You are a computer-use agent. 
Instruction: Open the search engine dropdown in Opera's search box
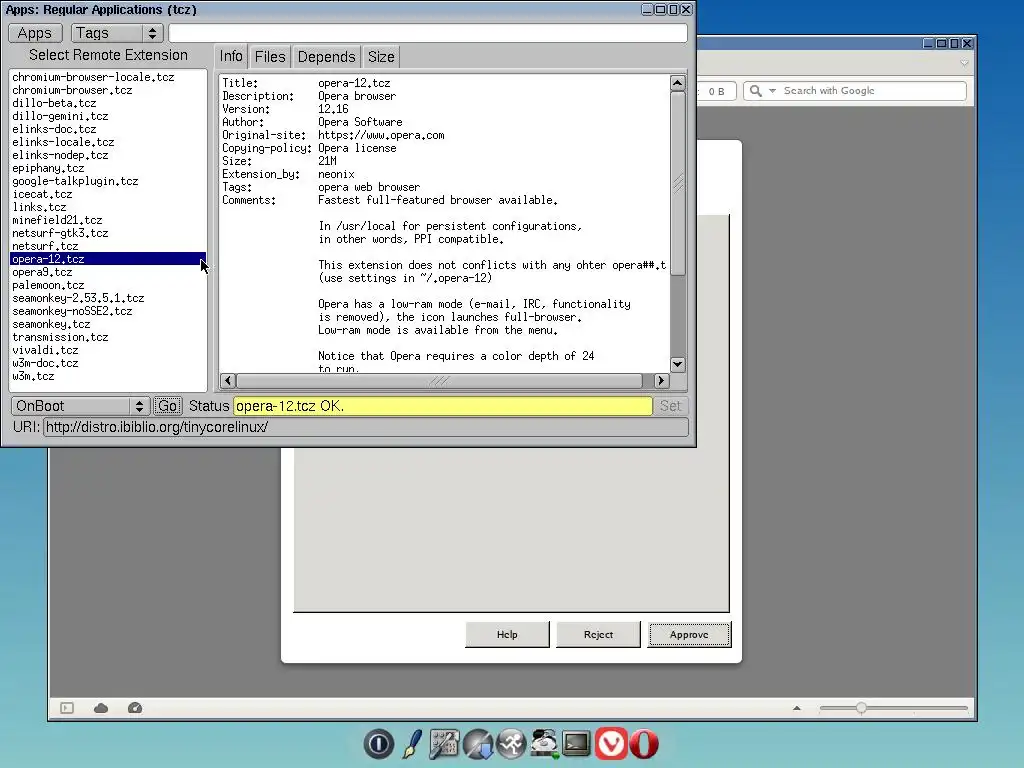[772, 91]
